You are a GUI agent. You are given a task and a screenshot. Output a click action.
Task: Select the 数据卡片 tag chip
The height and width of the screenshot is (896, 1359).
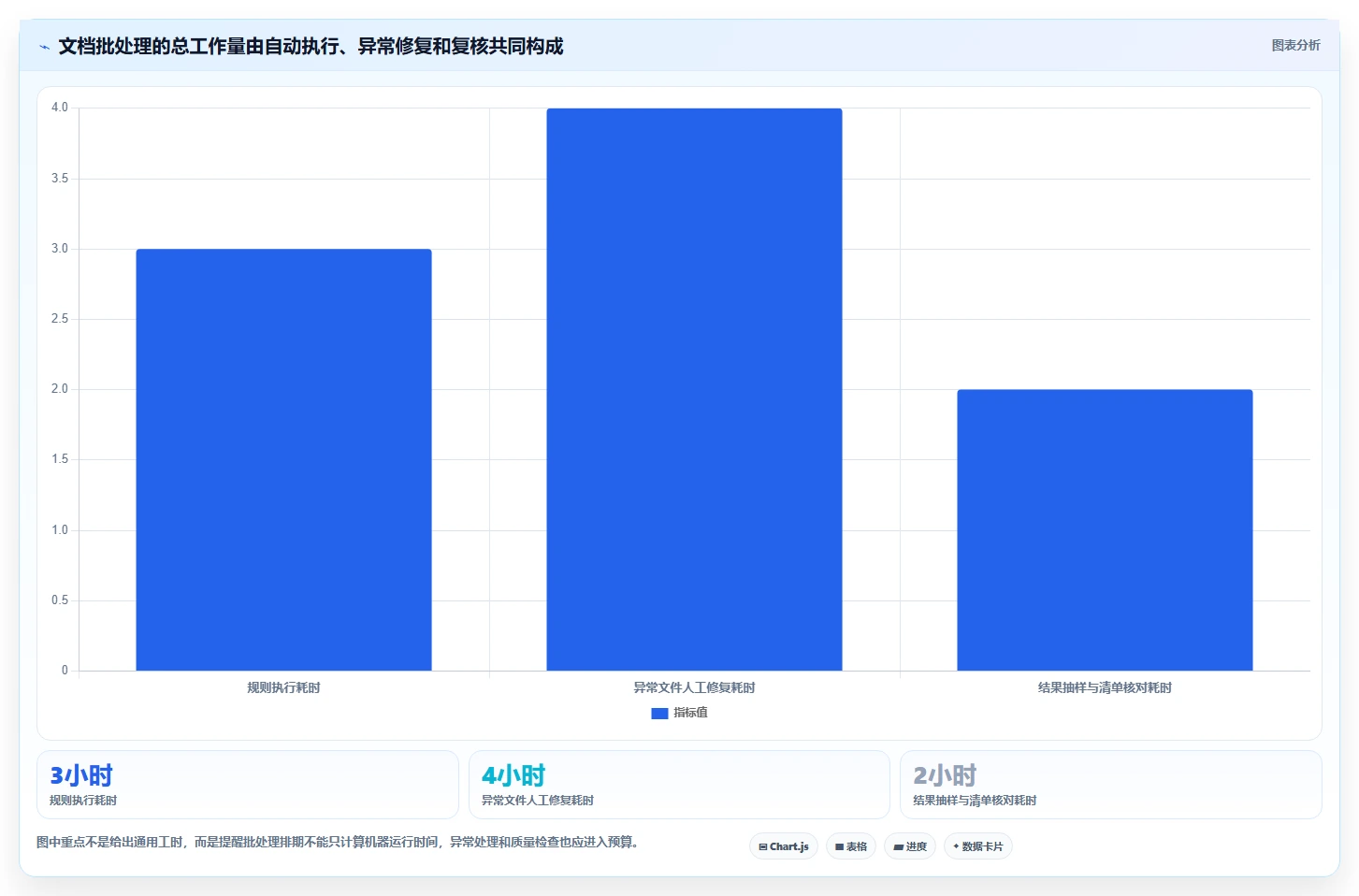(978, 846)
